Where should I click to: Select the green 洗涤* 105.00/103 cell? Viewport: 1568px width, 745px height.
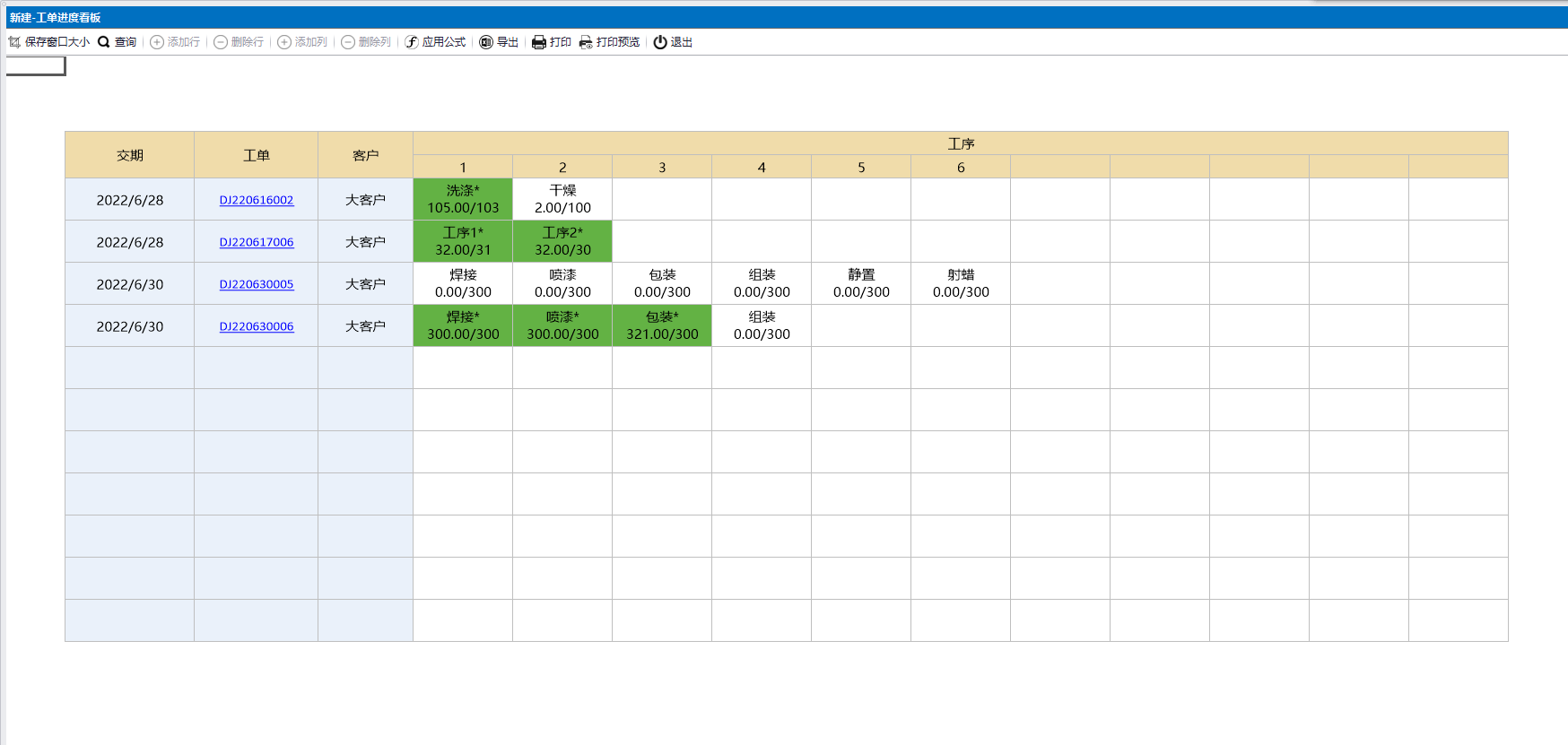coord(463,199)
